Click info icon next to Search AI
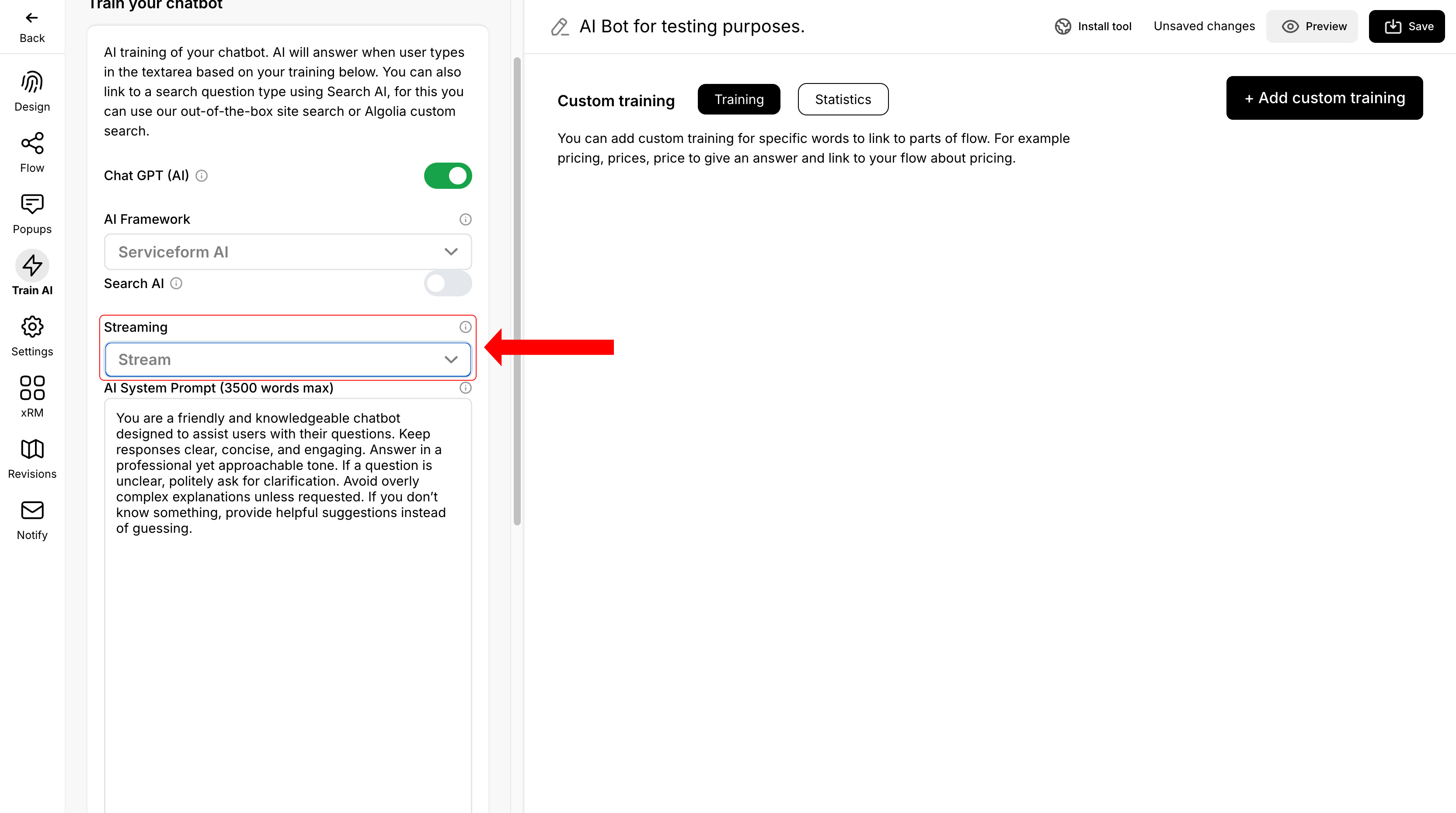Screen dimensions: 1456x813 pyautogui.click(x=176, y=284)
